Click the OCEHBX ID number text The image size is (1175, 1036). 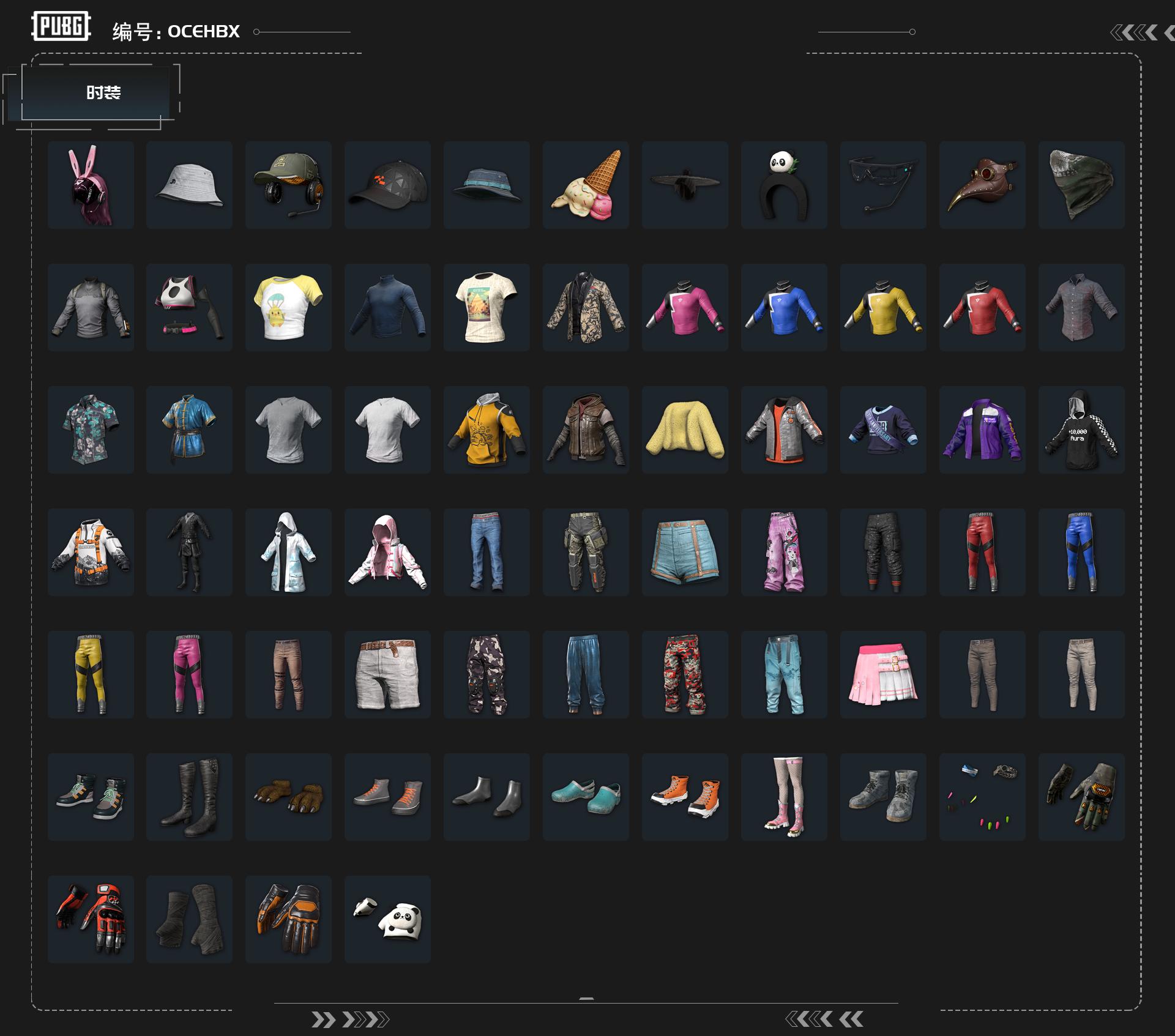(x=204, y=31)
